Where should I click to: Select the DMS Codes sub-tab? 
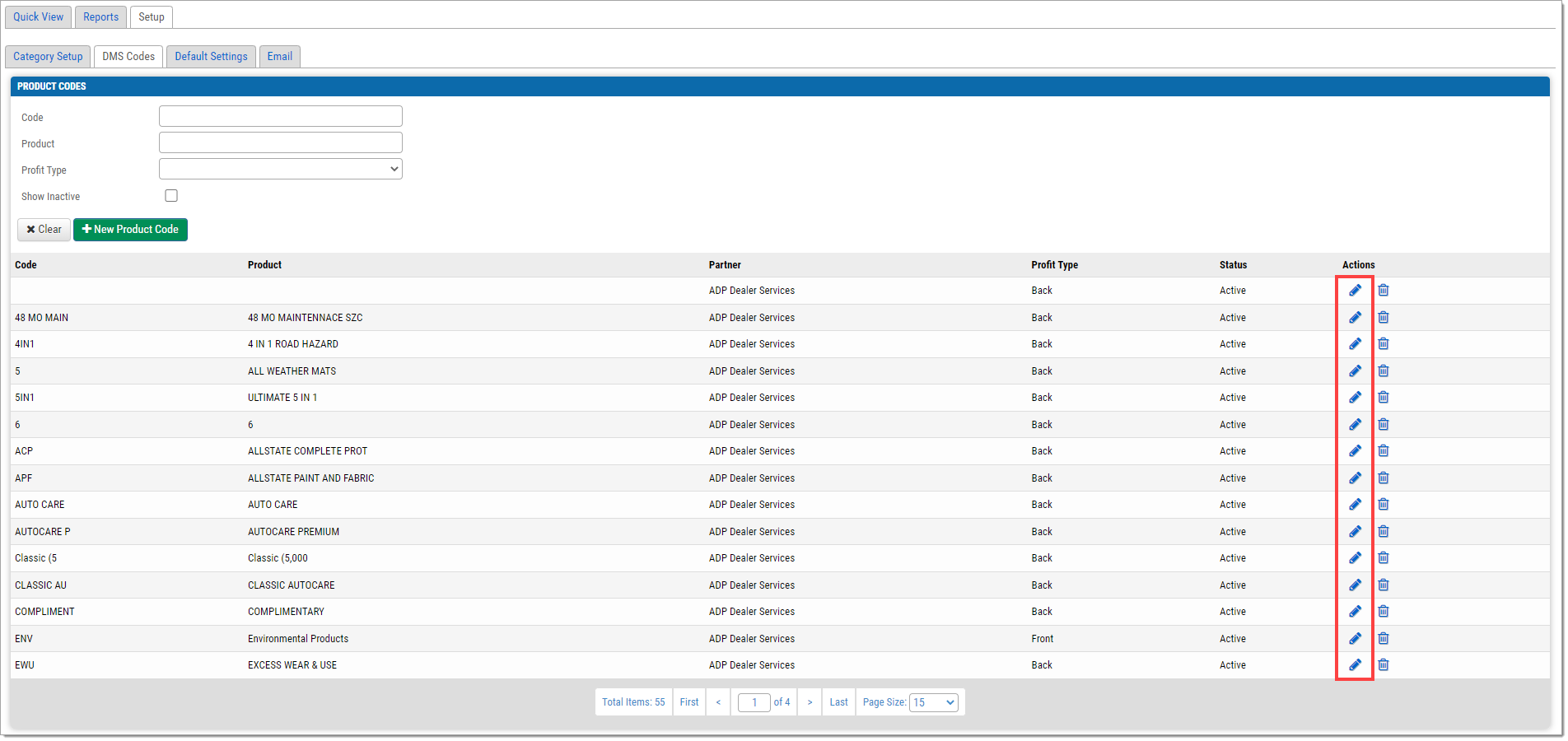(x=128, y=56)
